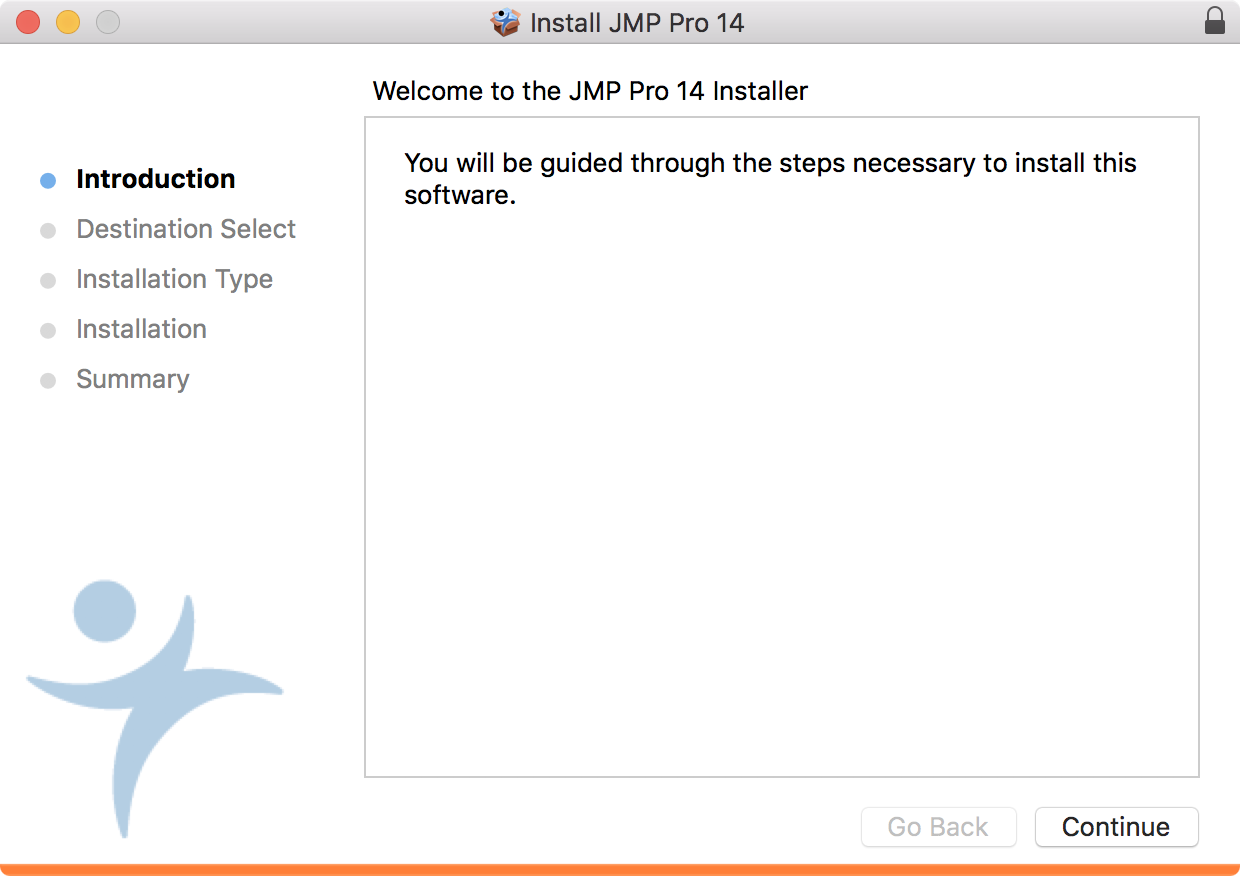The height and width of the screenshot is (876, 1240).
Task: Click the gray bullet beside Summary
Action: [48, 380]
